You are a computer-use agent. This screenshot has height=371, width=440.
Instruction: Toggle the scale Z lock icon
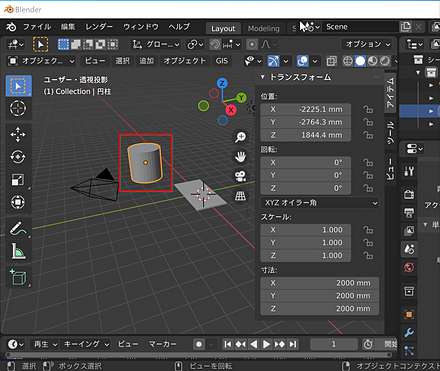point(368,255)
